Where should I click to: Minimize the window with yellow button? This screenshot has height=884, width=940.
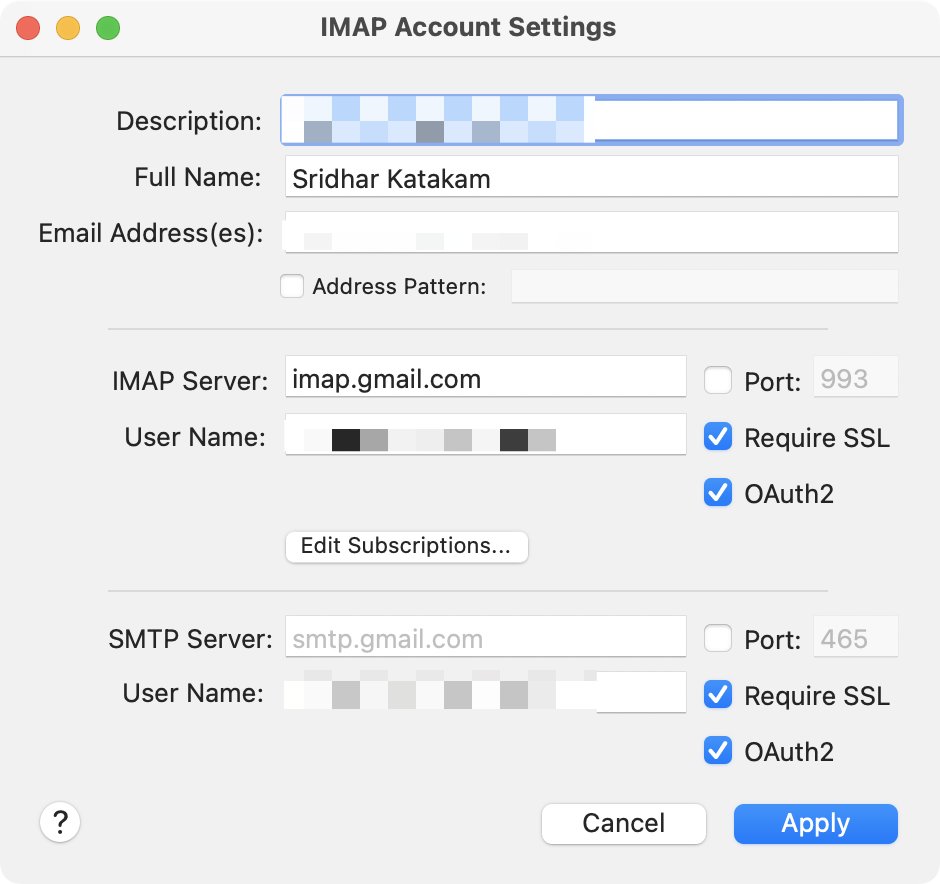[68, 28]
